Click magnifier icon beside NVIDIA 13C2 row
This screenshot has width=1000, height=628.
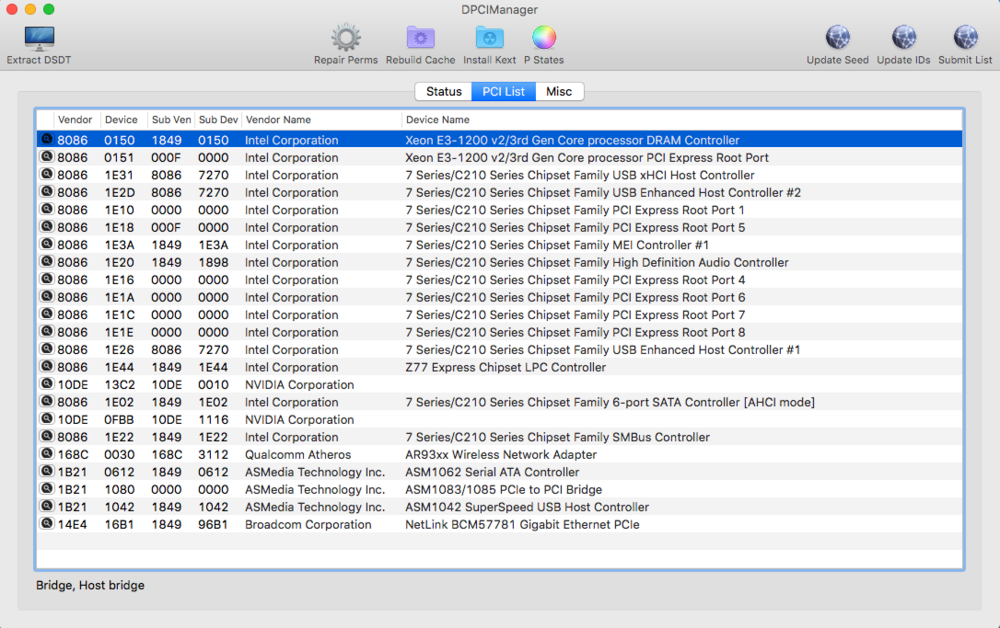pyautogui.click(x=46, y=384)
